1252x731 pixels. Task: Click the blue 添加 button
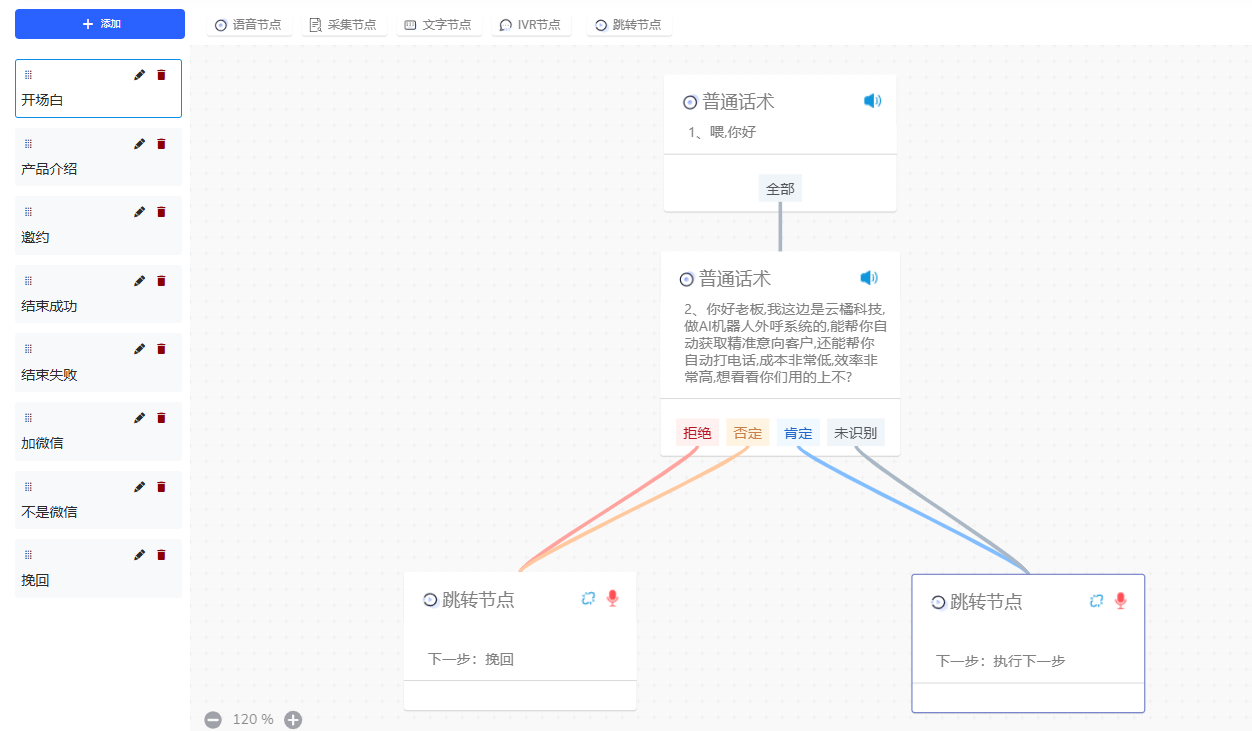click(100, 24)
